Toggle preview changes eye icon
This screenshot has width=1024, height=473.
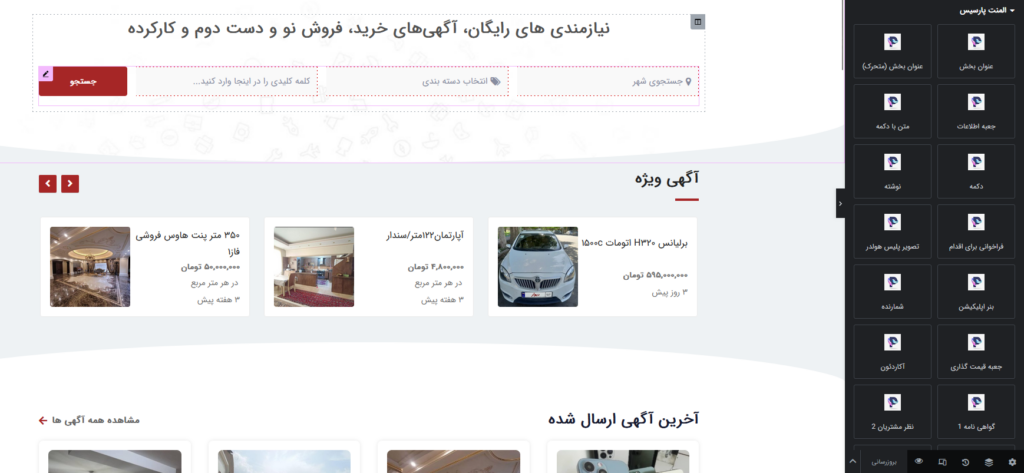[918, 462]
